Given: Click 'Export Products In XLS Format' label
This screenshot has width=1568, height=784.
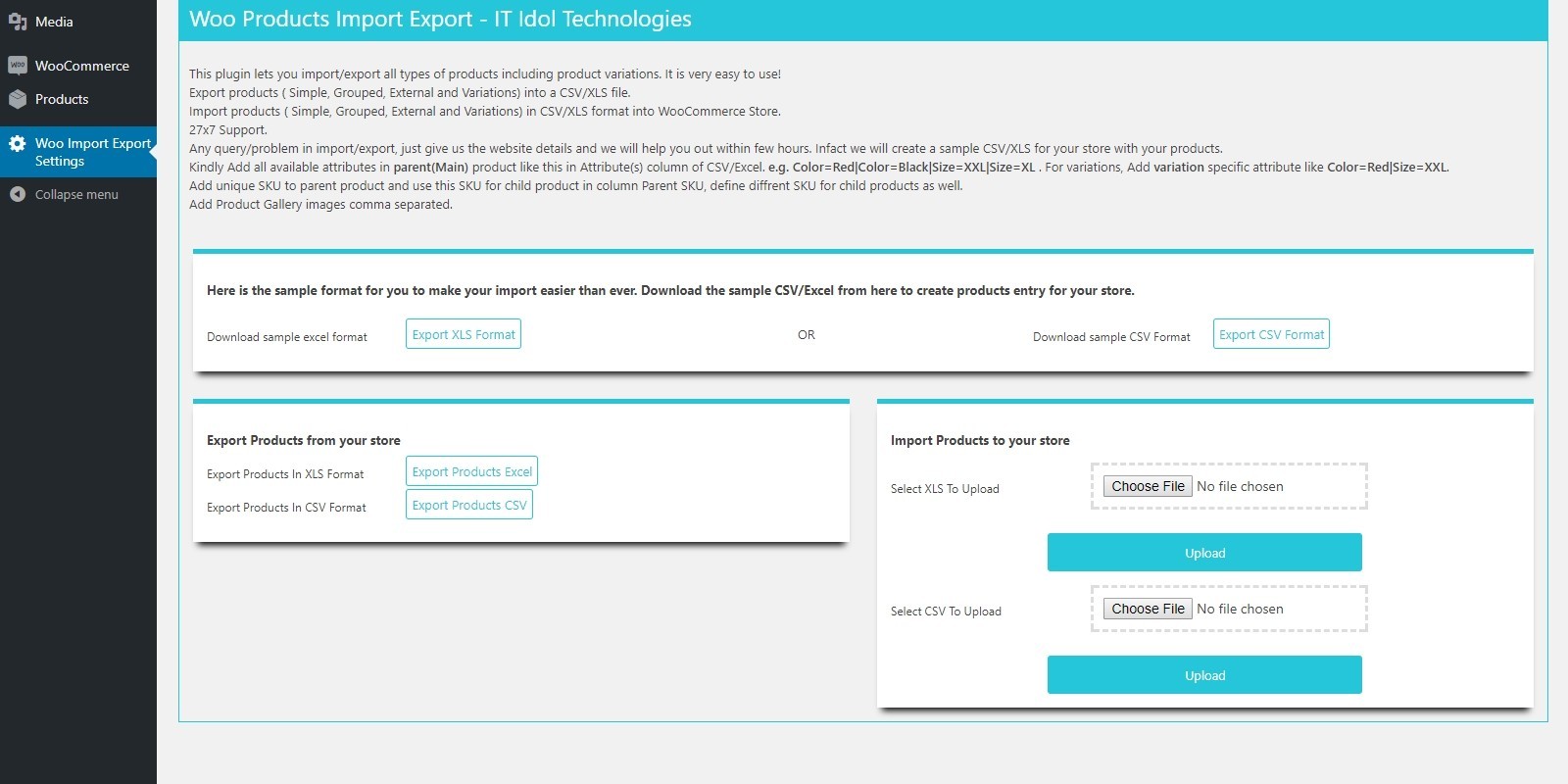Looking at the screenshot, I should [285, 474].
